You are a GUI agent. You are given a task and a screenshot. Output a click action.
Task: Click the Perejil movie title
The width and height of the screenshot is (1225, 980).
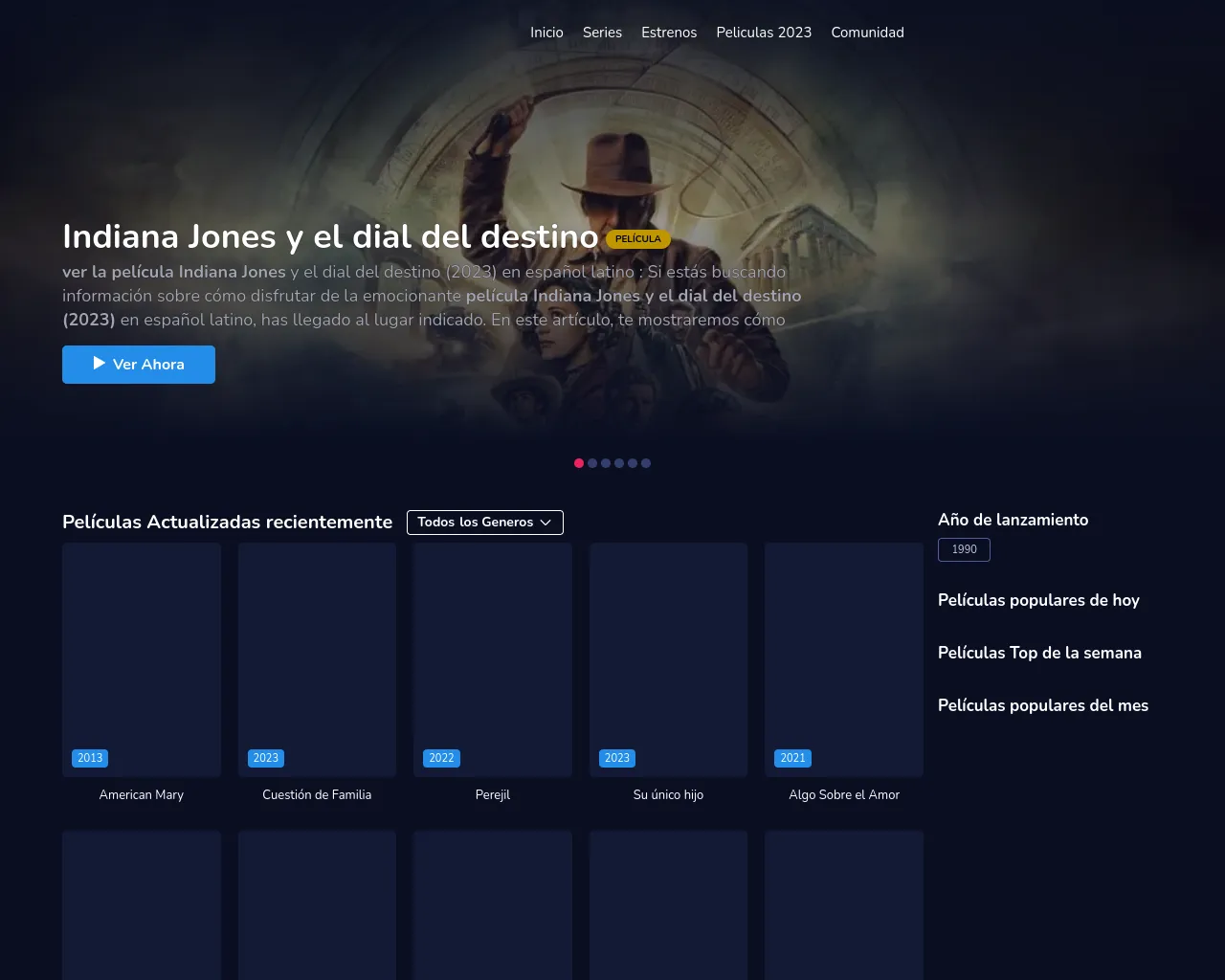[493, 795]
